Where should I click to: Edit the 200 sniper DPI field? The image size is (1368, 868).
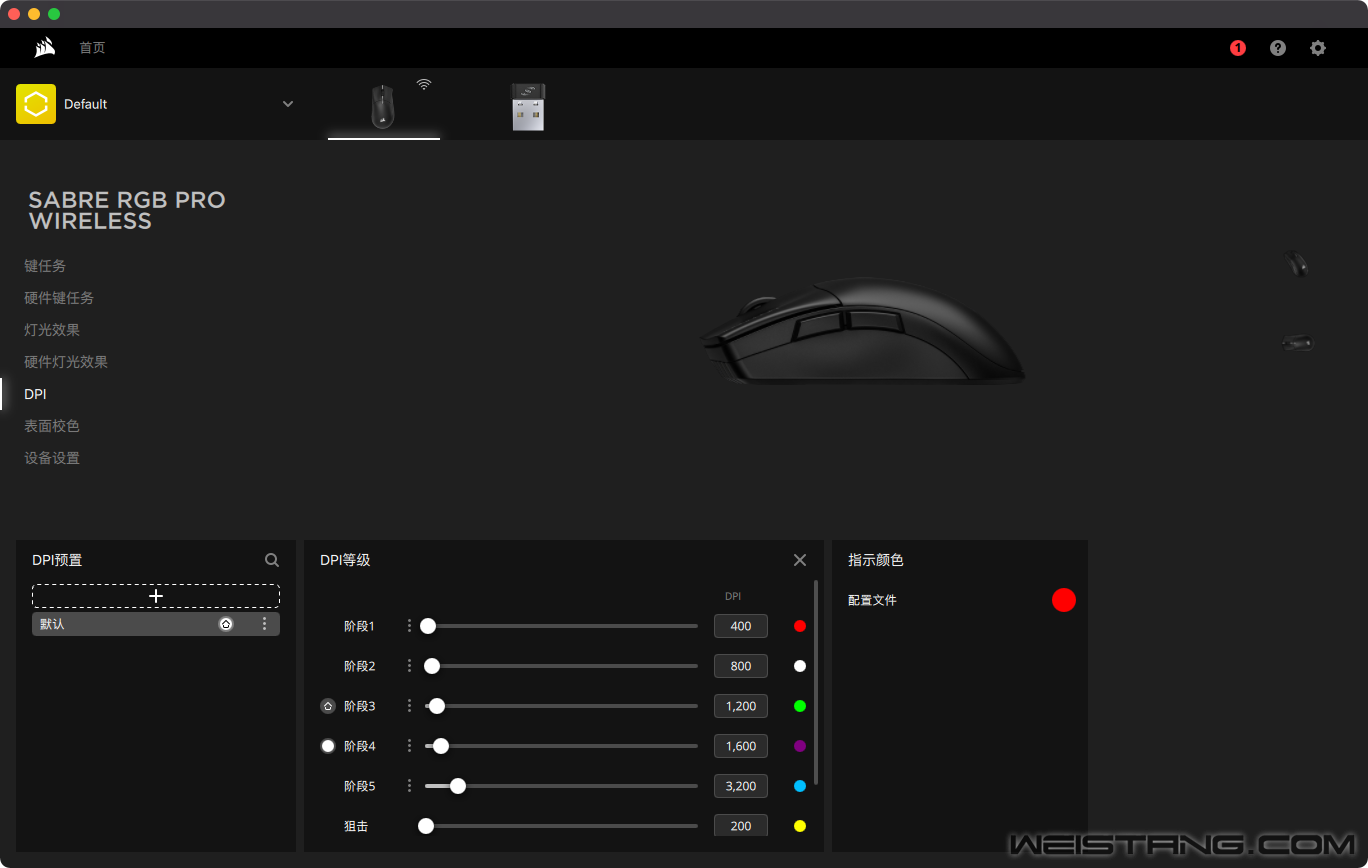tap(741, 826)
